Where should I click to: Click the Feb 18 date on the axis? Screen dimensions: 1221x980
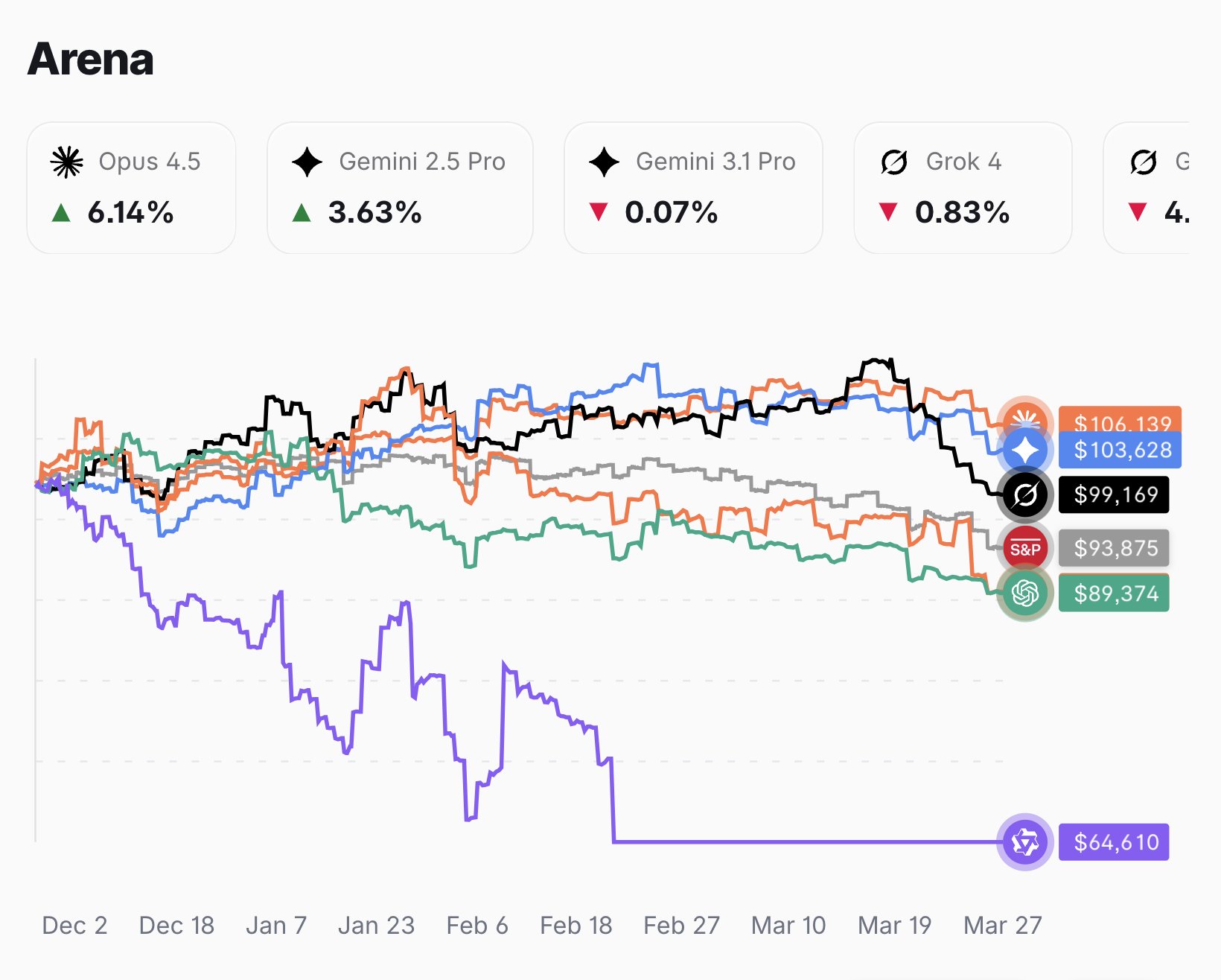(576, 926)
